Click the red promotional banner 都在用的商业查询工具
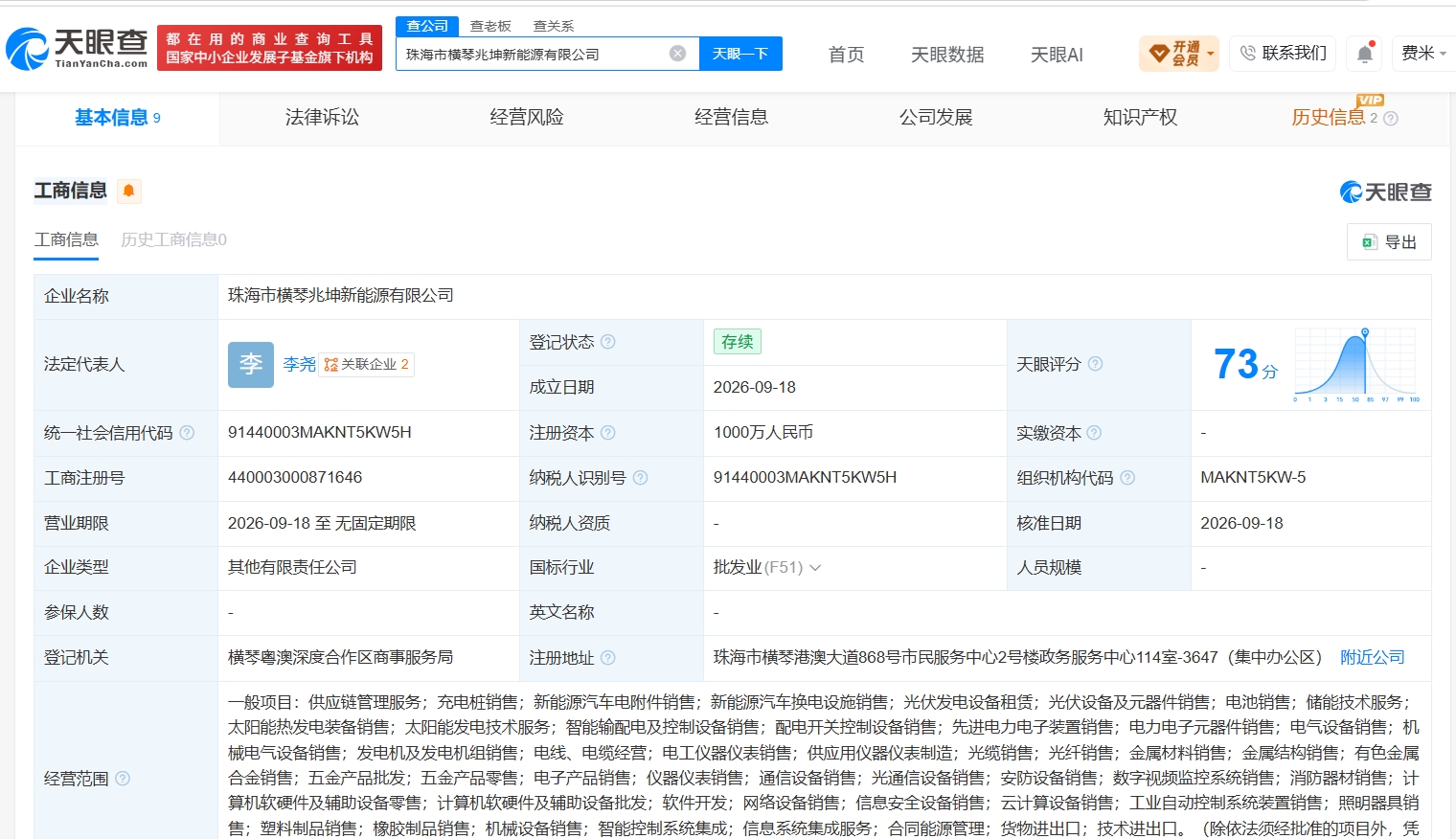The width and height of the screenshot is (1456, 839). tap(269, 48)
